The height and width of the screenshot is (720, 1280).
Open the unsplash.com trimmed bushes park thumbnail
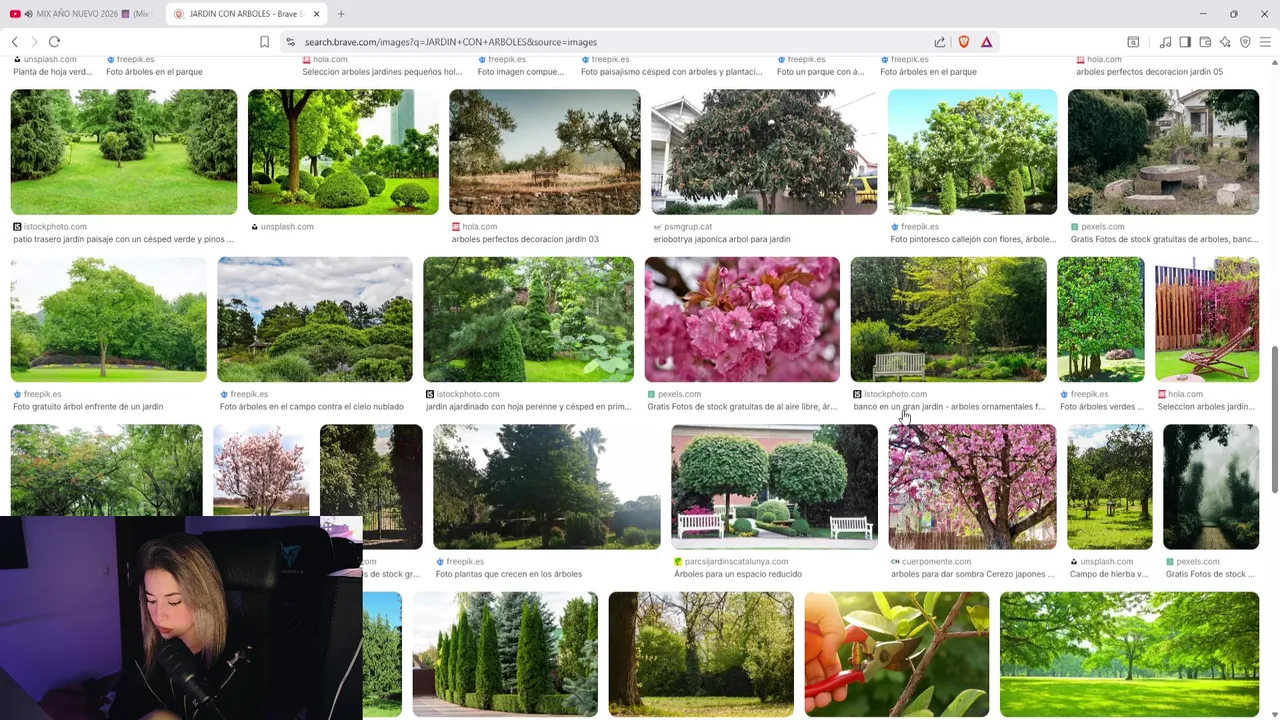[x=343, y=152]
